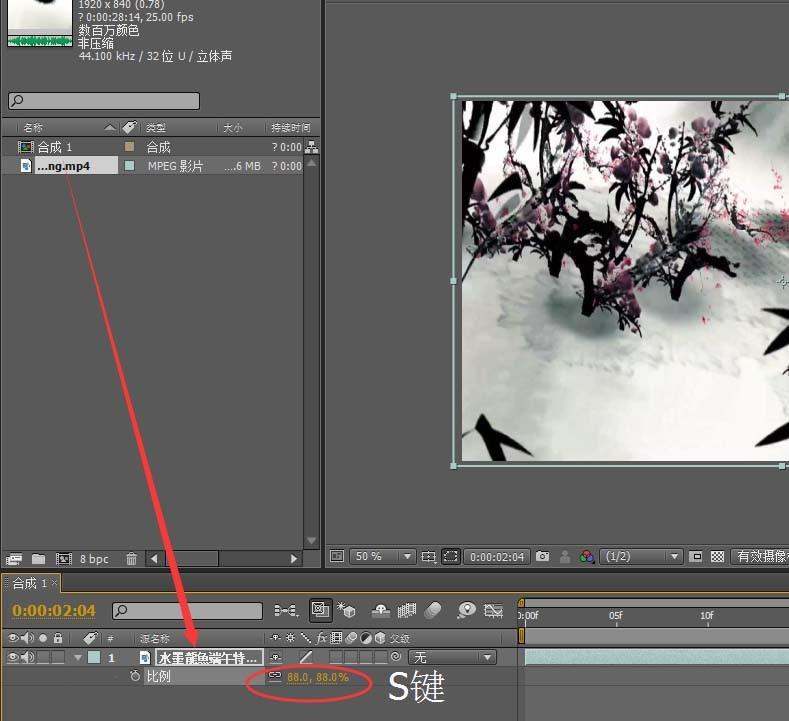Click the show channel RGB icon
The image size is (789, 721).
coord(587,556)
